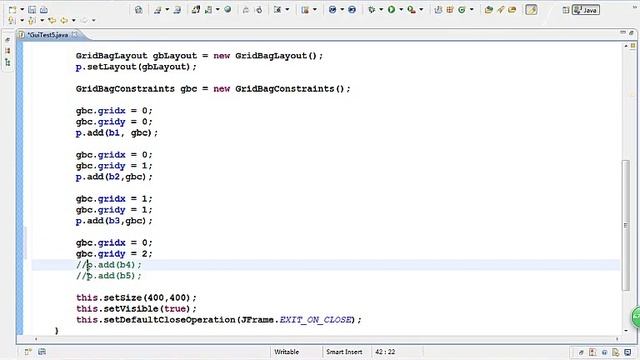Click the Search folder icon in the toolbar
The image size is (640, 360).
click(512, 9)
